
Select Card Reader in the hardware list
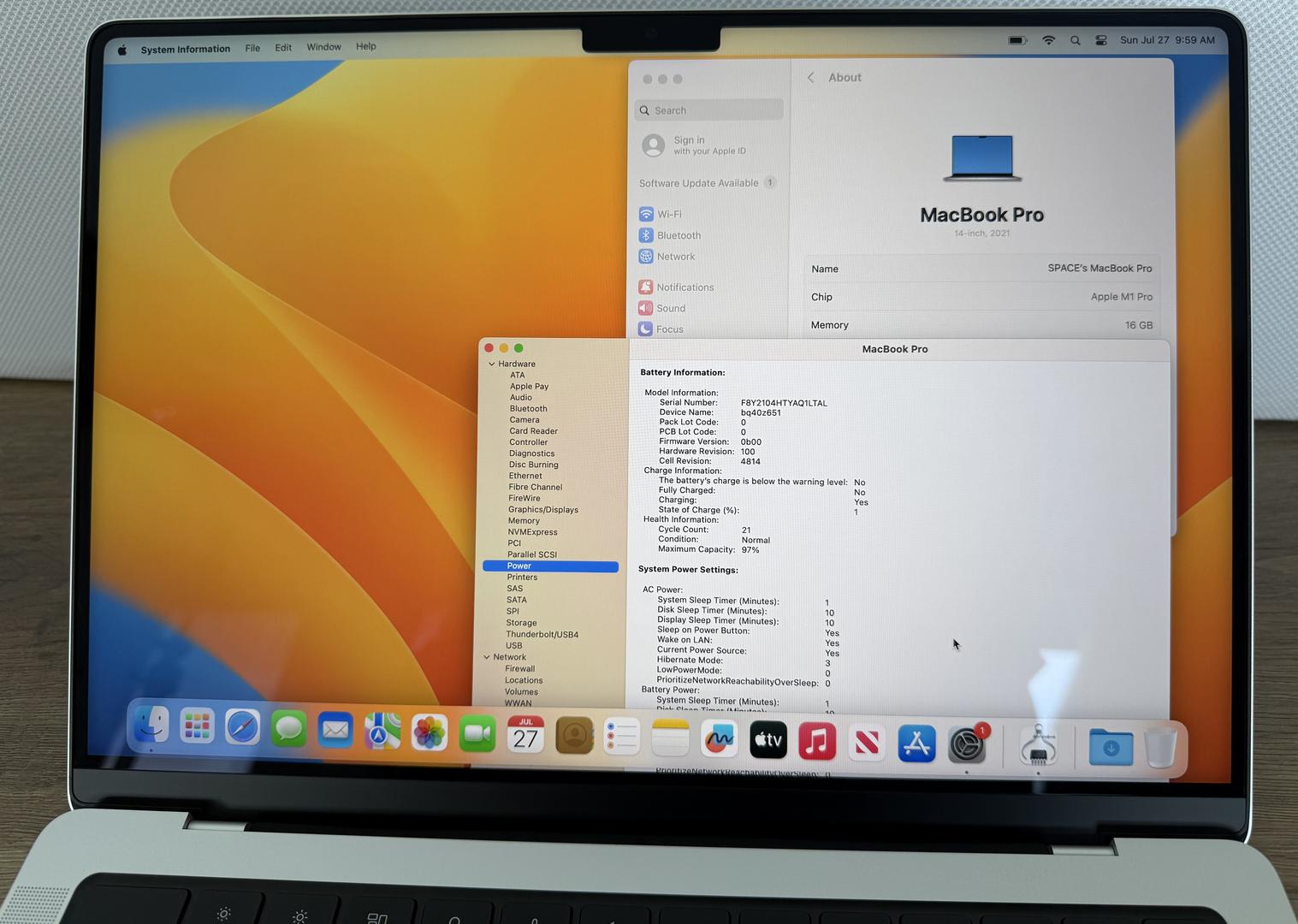533,431
